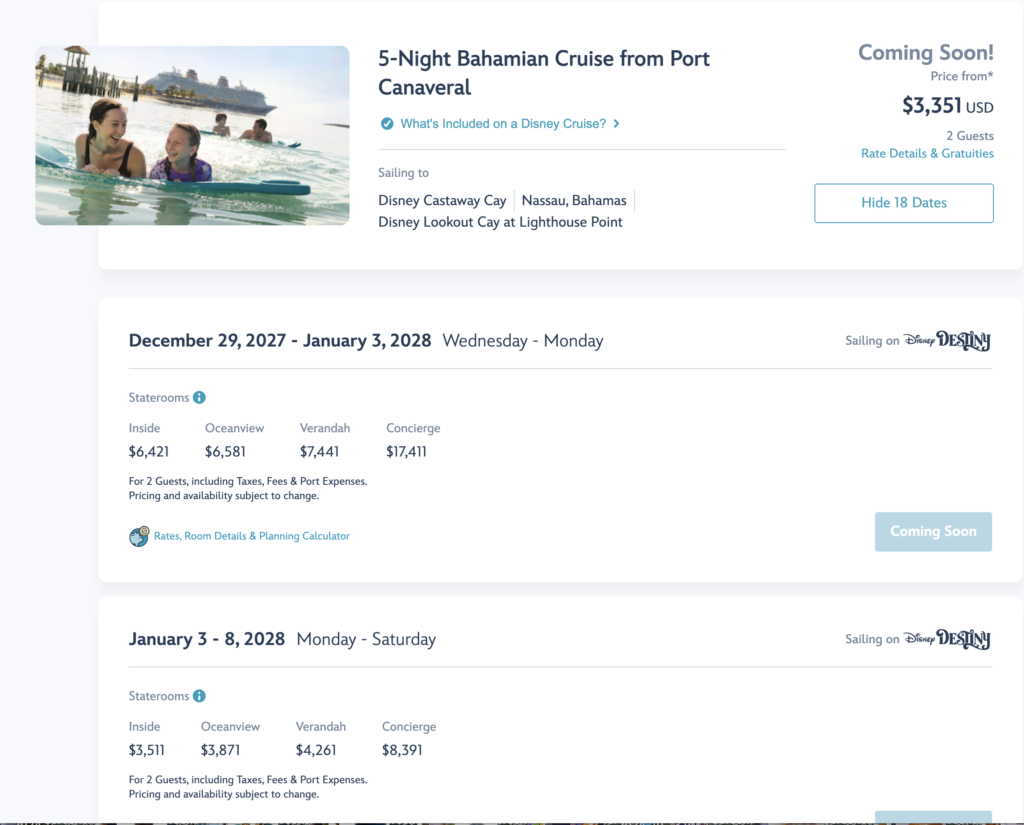
Task: Click the 5-Night Bahamian Cruise title
Action: point(543,73)
